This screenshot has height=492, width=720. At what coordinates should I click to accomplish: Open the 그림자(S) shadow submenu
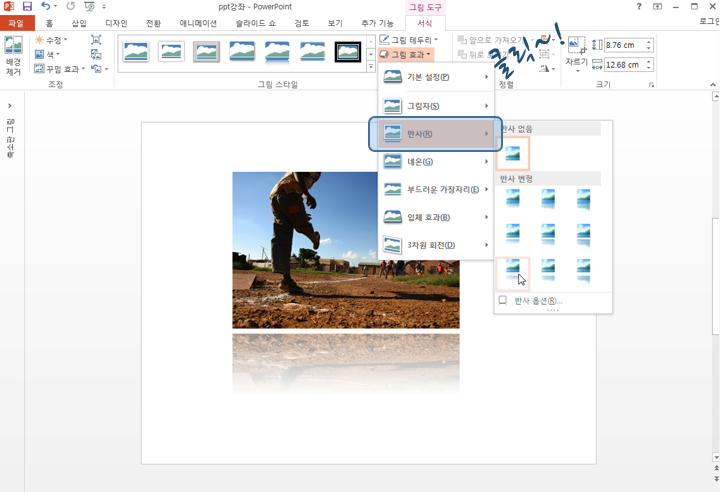point(436,106)
